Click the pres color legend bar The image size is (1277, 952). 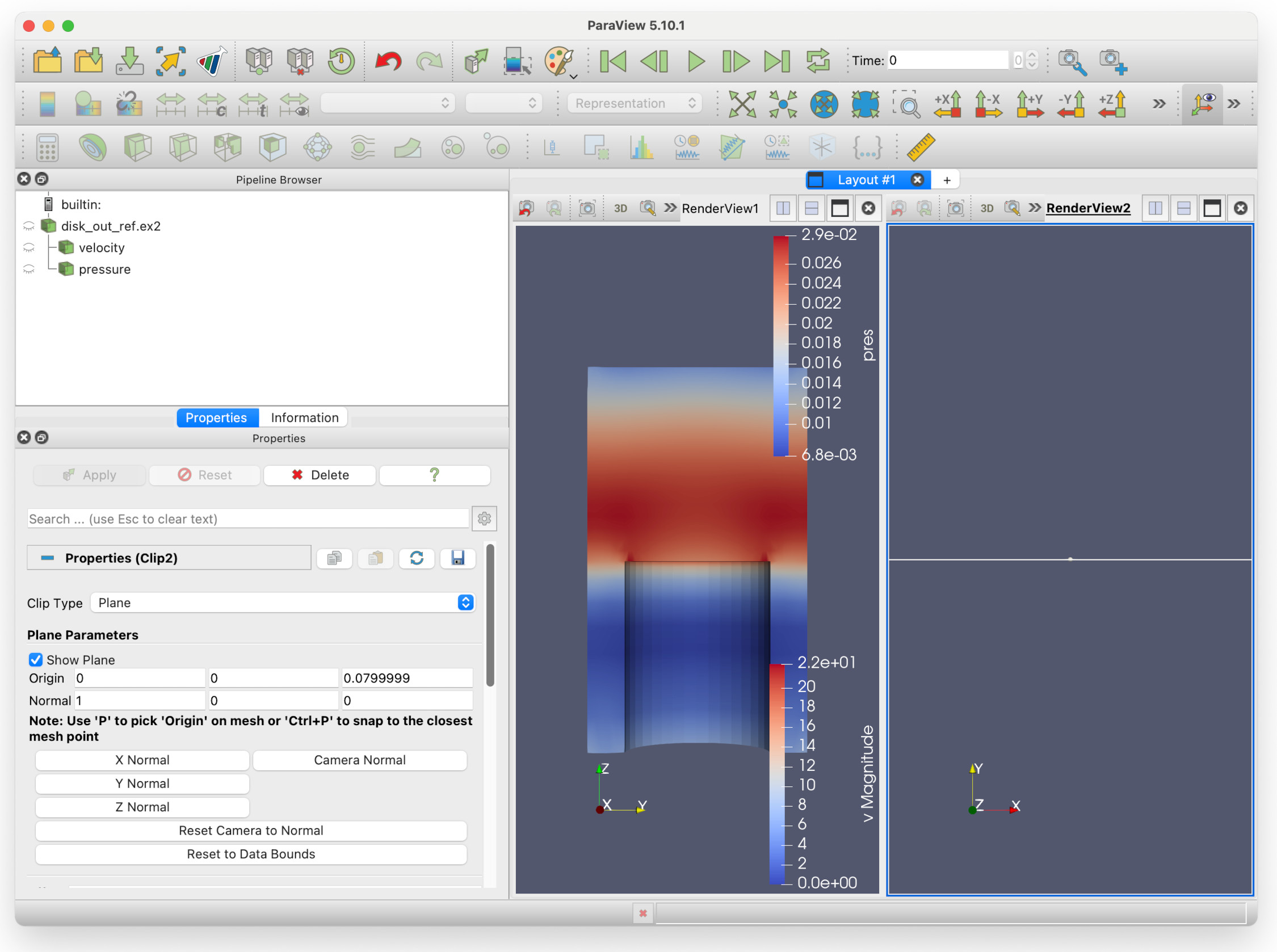[780, 346]
